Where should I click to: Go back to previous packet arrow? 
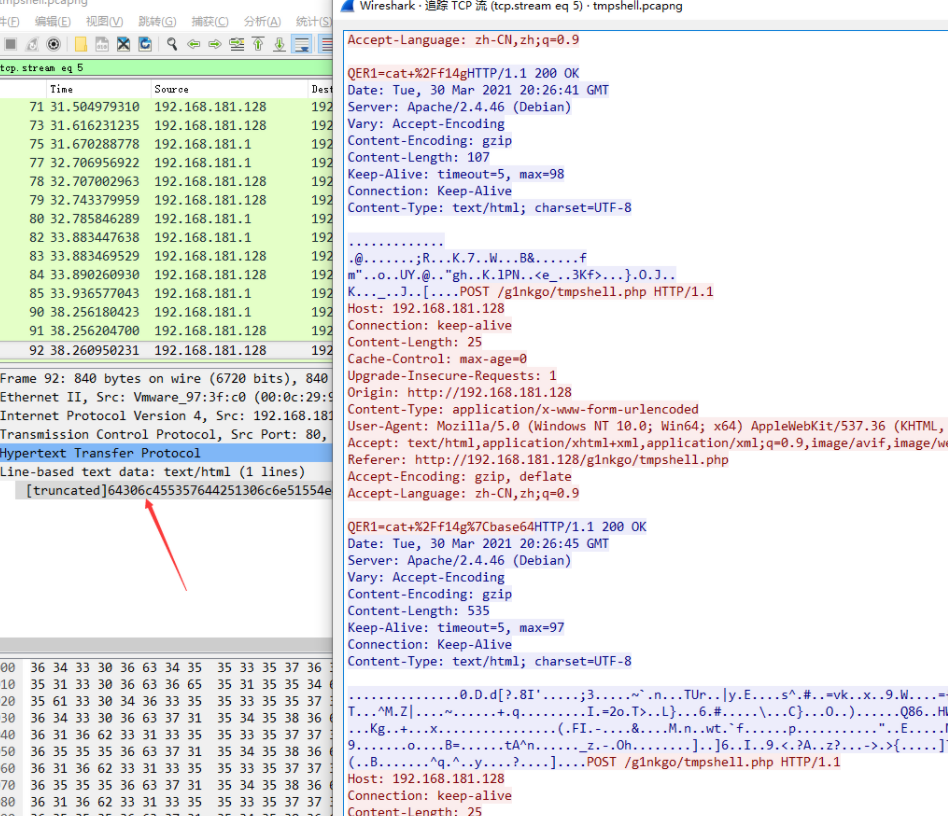[193, 44]
